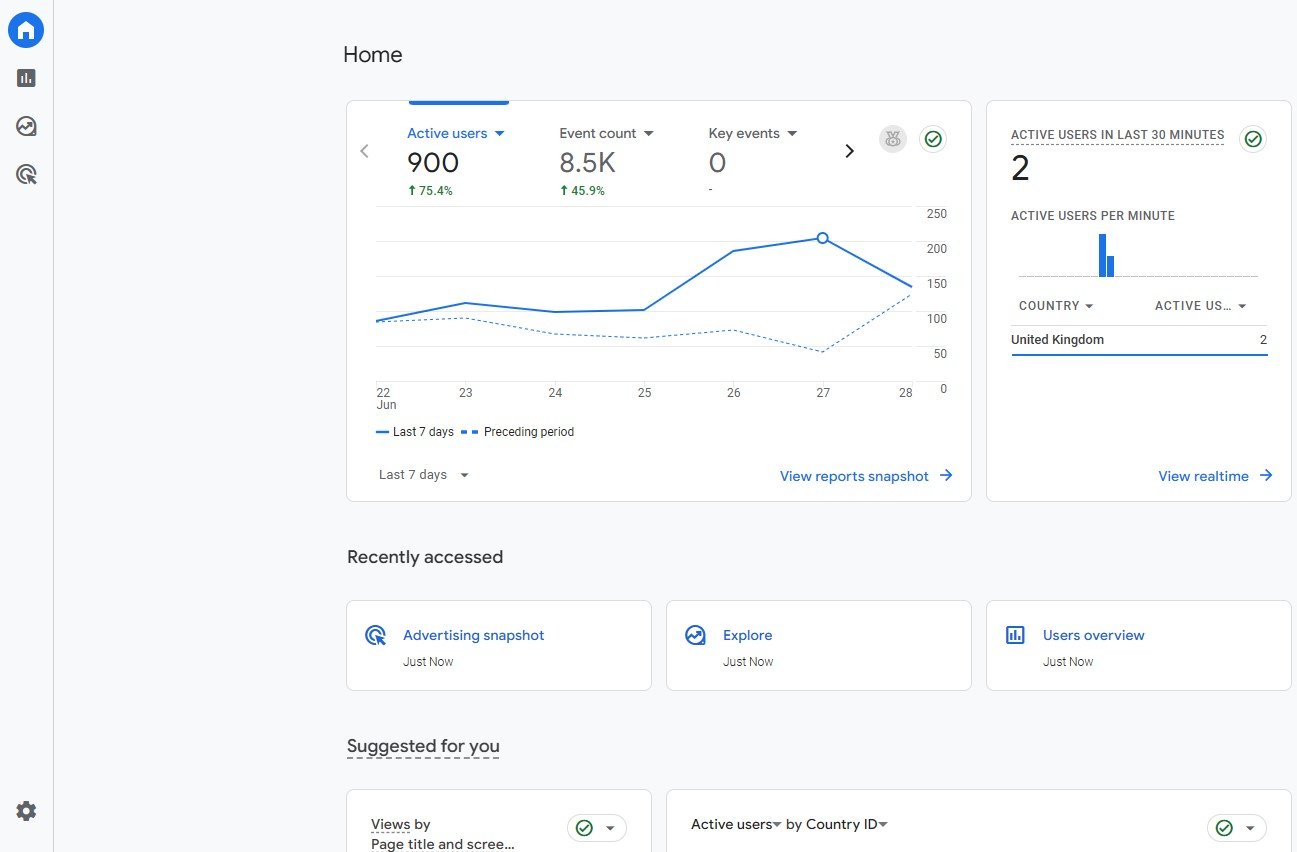
Task: Open the Reports bar chart icon
Action: click(26, 78)
